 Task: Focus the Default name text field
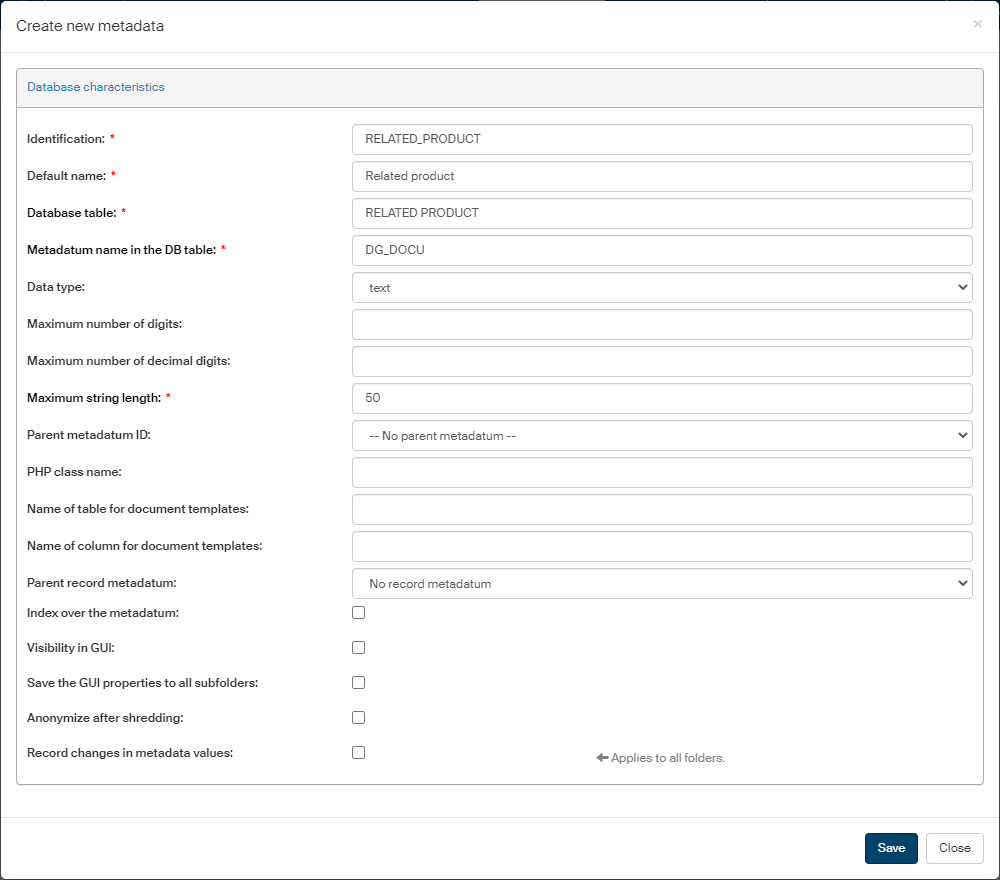(x=662, y=176)
